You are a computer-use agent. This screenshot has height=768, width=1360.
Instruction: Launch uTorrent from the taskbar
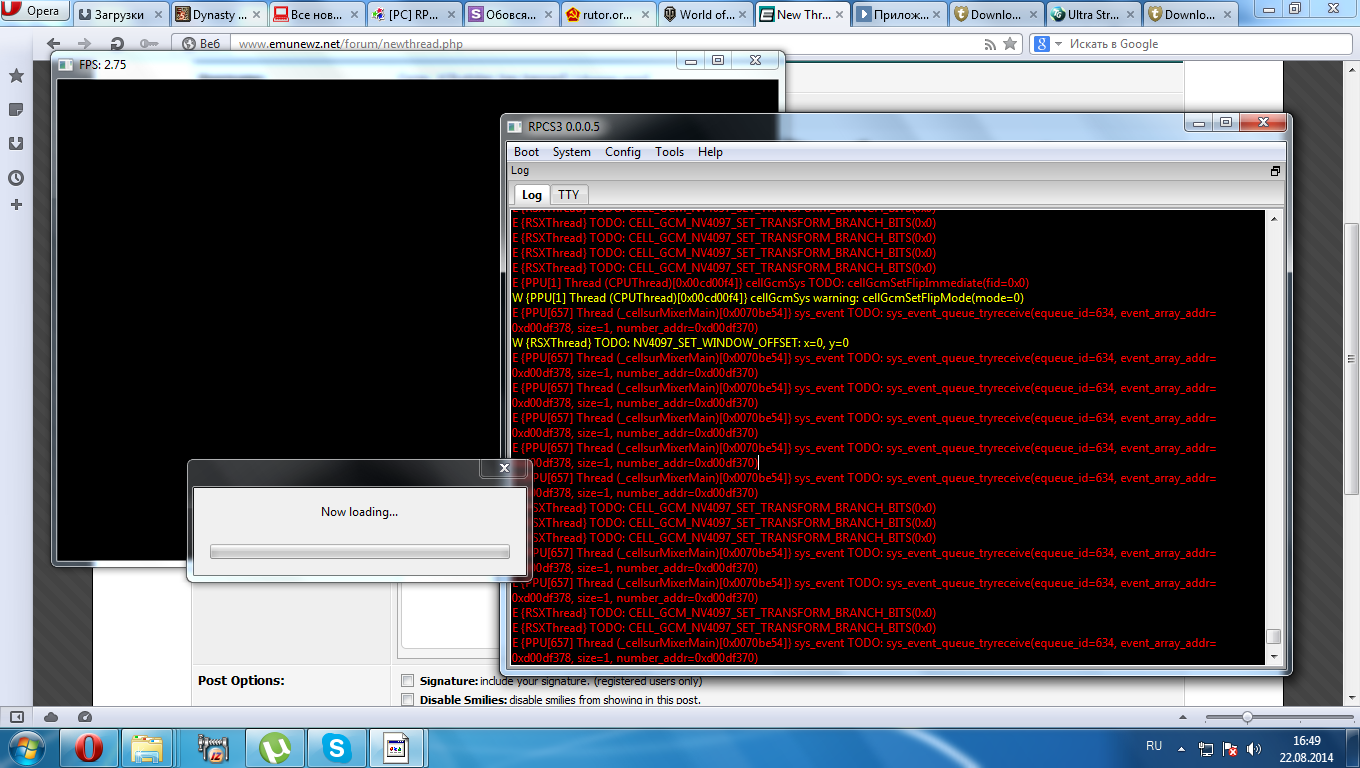(273, 747)
